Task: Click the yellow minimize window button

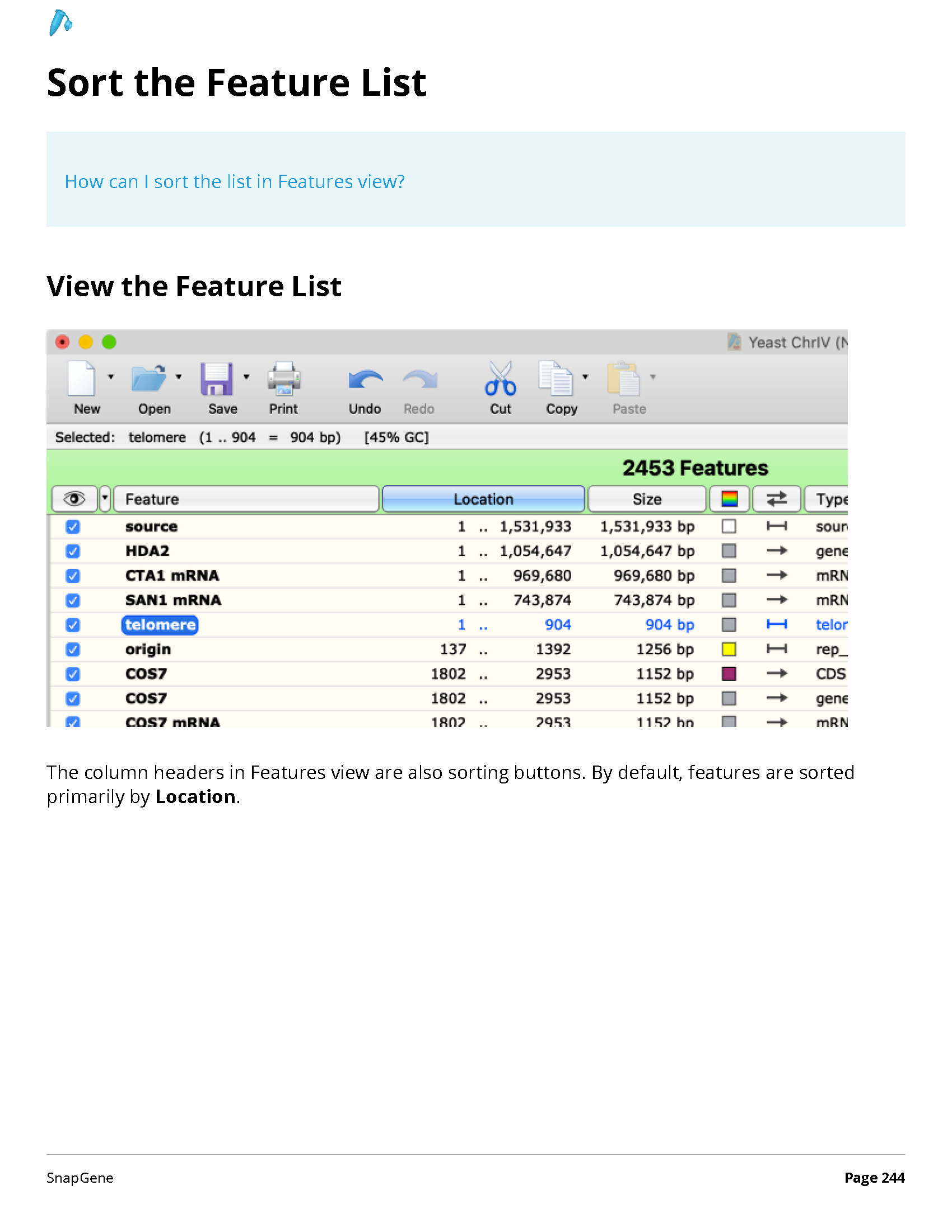Action: 86,342
